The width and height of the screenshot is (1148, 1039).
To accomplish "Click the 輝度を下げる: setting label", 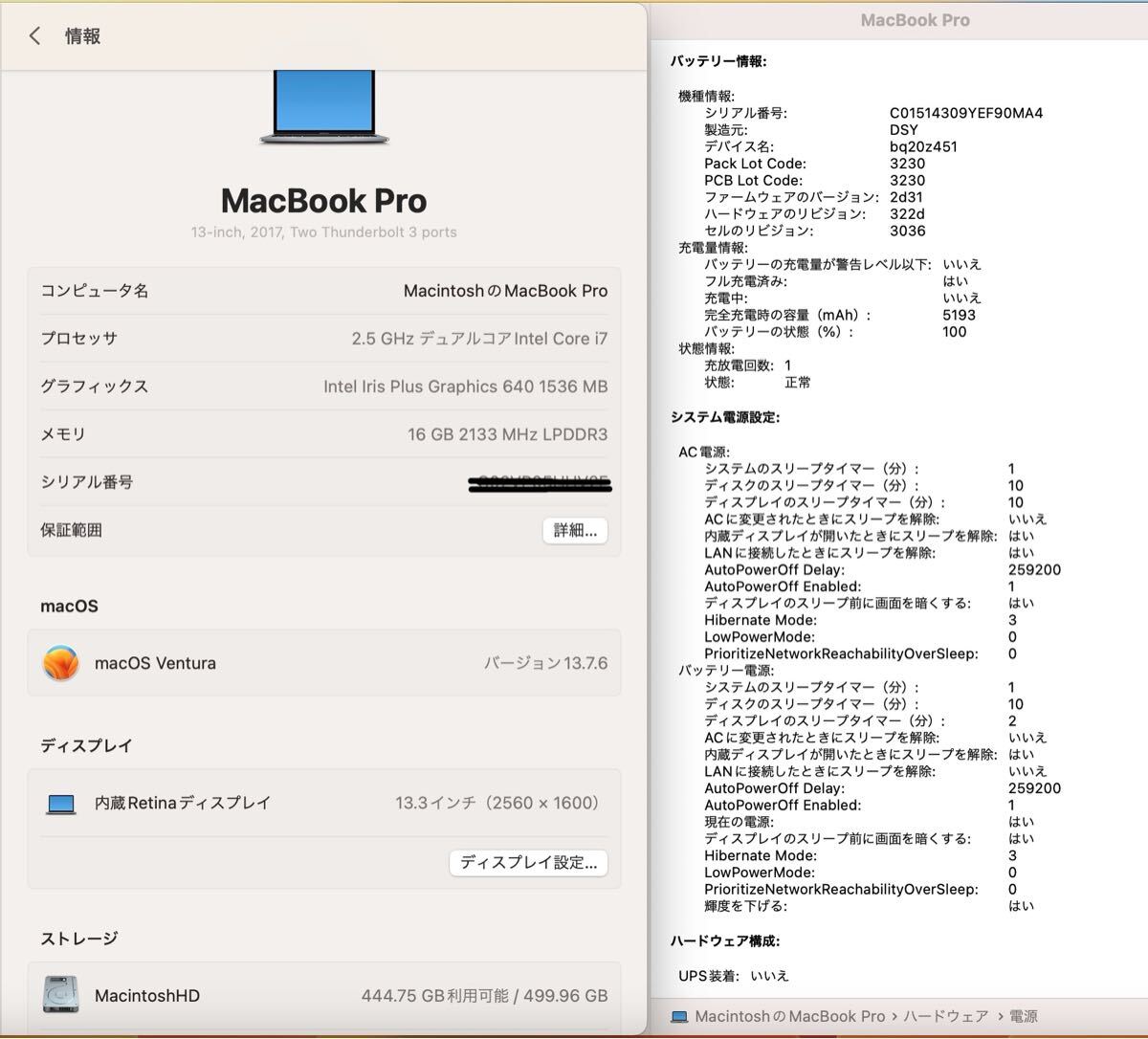I will tap(746, 906).
